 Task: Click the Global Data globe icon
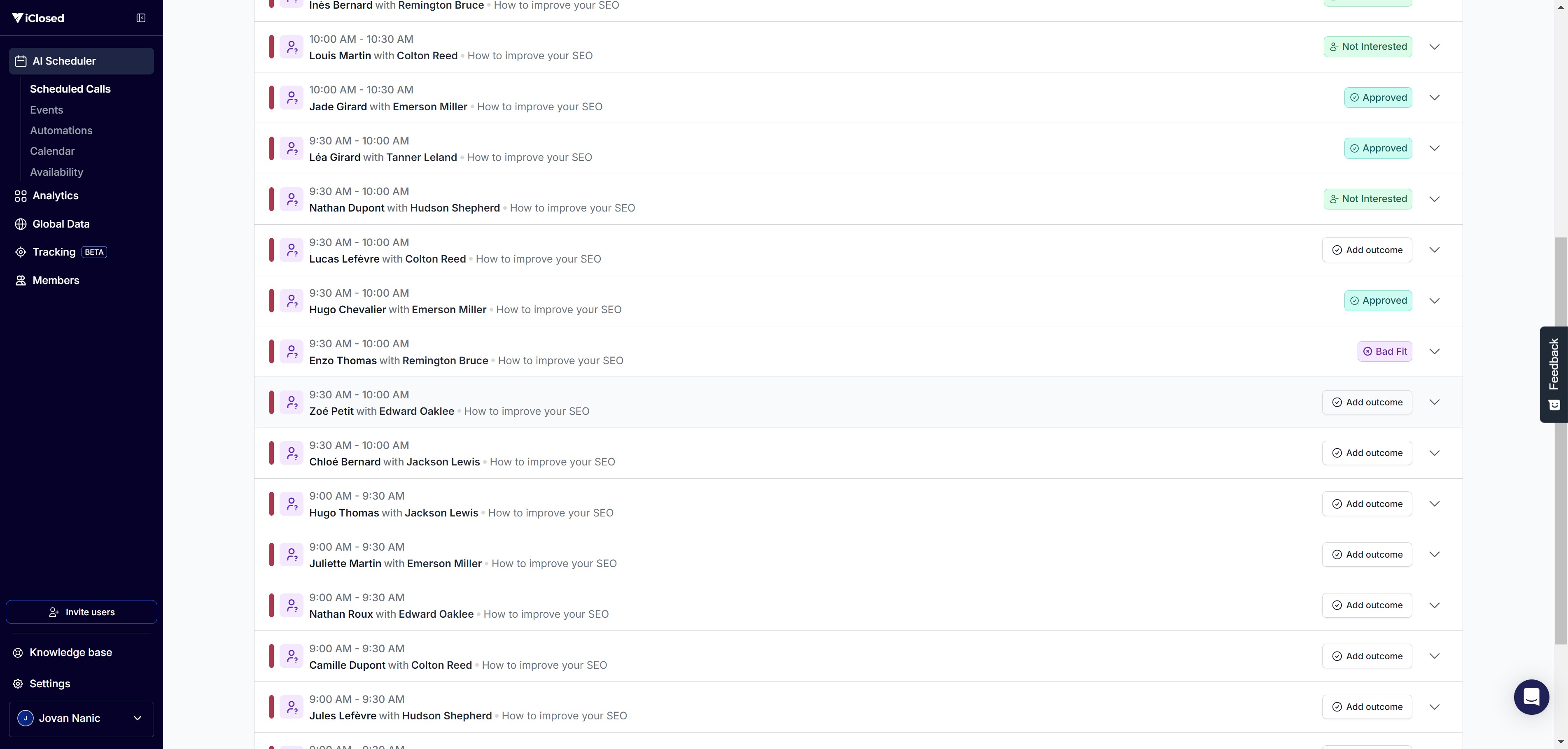tap(21, 224)
